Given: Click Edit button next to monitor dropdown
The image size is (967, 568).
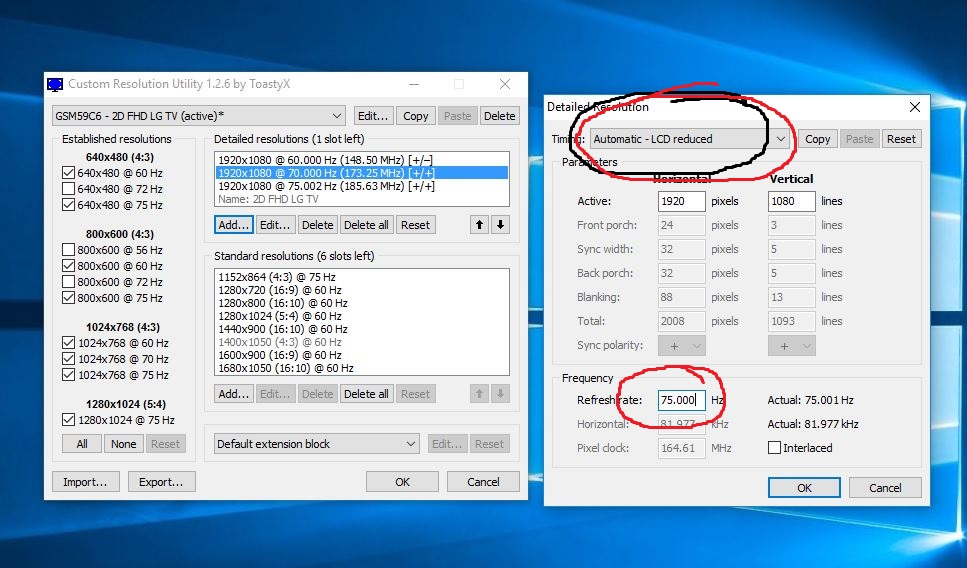Looking at the screenshot, I should click(x=373, y=116).
